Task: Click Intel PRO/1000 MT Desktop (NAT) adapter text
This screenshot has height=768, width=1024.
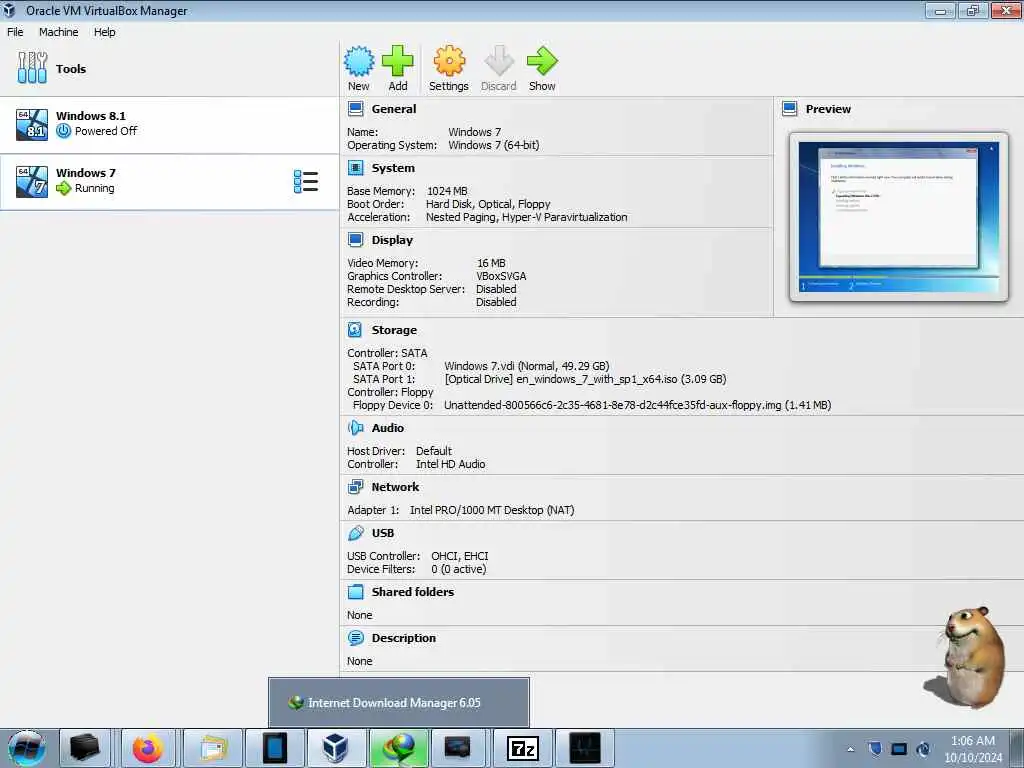Action: pyautogui.click(x=492, y=509)
